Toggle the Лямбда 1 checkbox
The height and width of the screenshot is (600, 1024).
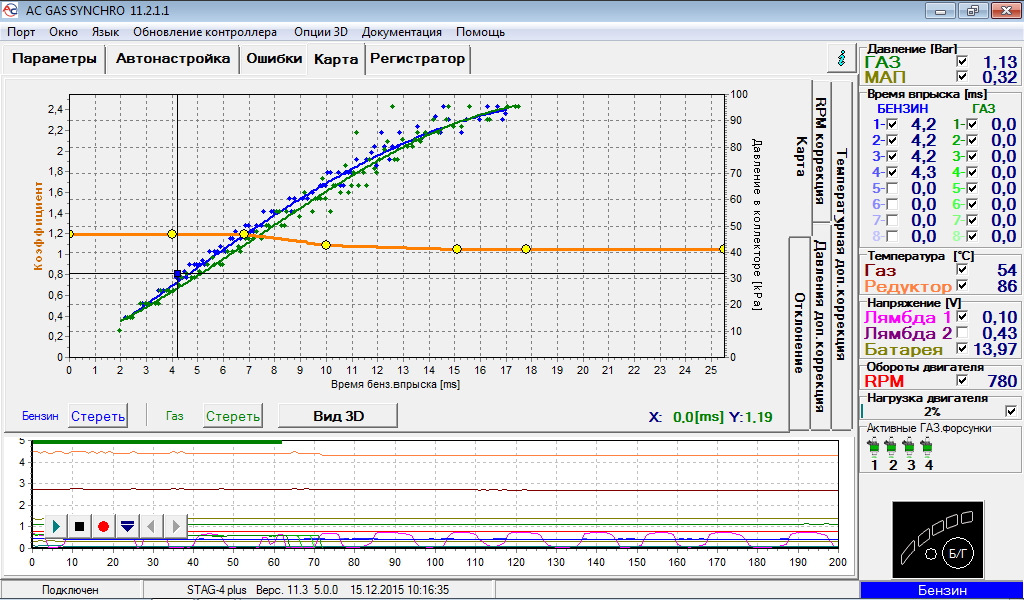961,316
